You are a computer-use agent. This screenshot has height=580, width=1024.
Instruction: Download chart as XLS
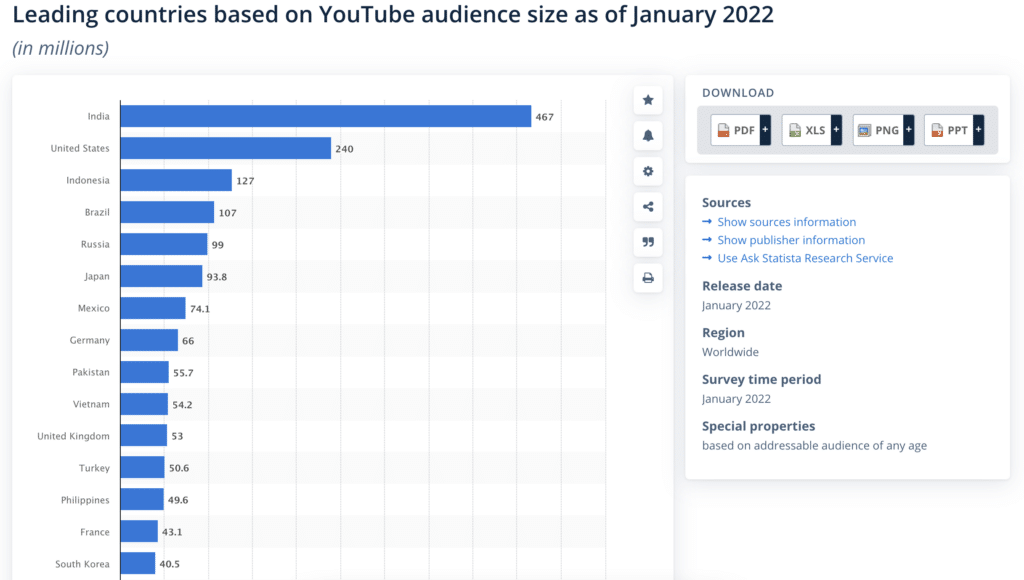[807, 130]
